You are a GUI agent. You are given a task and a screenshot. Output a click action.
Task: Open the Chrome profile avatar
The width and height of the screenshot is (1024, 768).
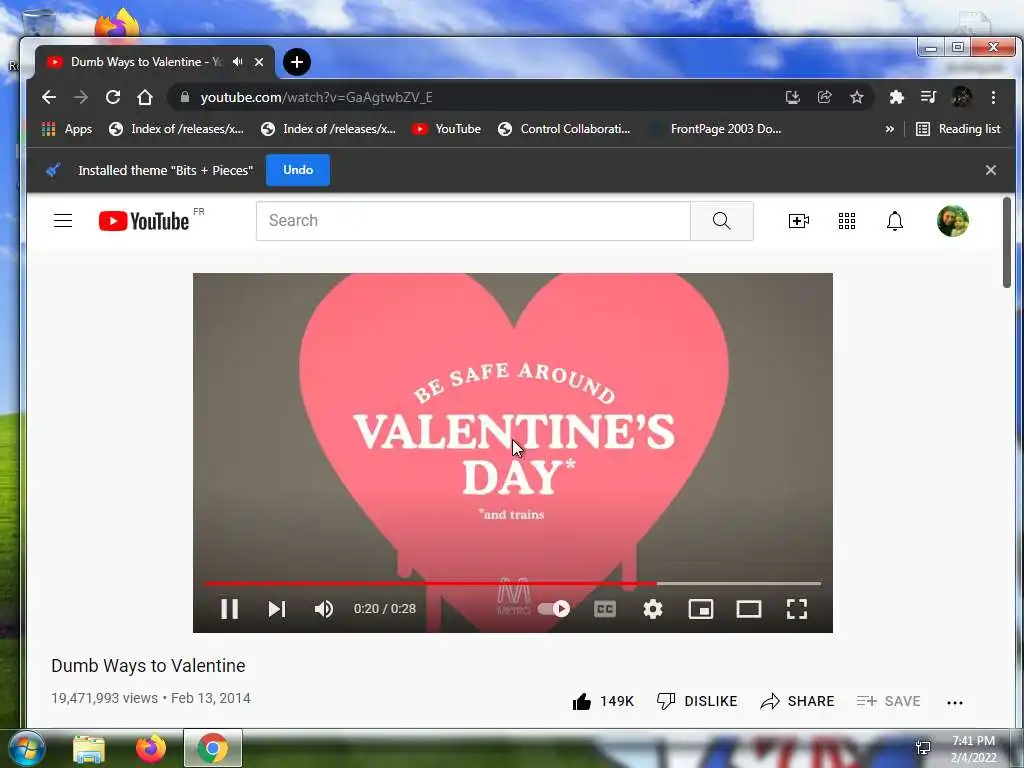click(961, 97)
